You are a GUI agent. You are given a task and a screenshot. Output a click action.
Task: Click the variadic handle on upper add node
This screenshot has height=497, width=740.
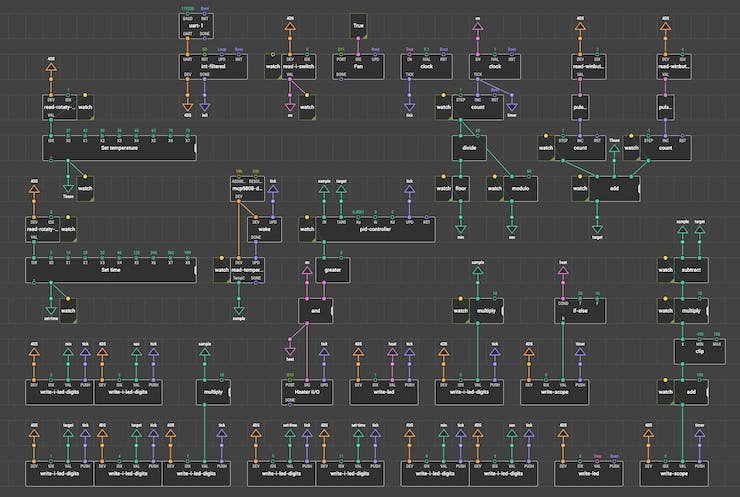tap(639, 188)
